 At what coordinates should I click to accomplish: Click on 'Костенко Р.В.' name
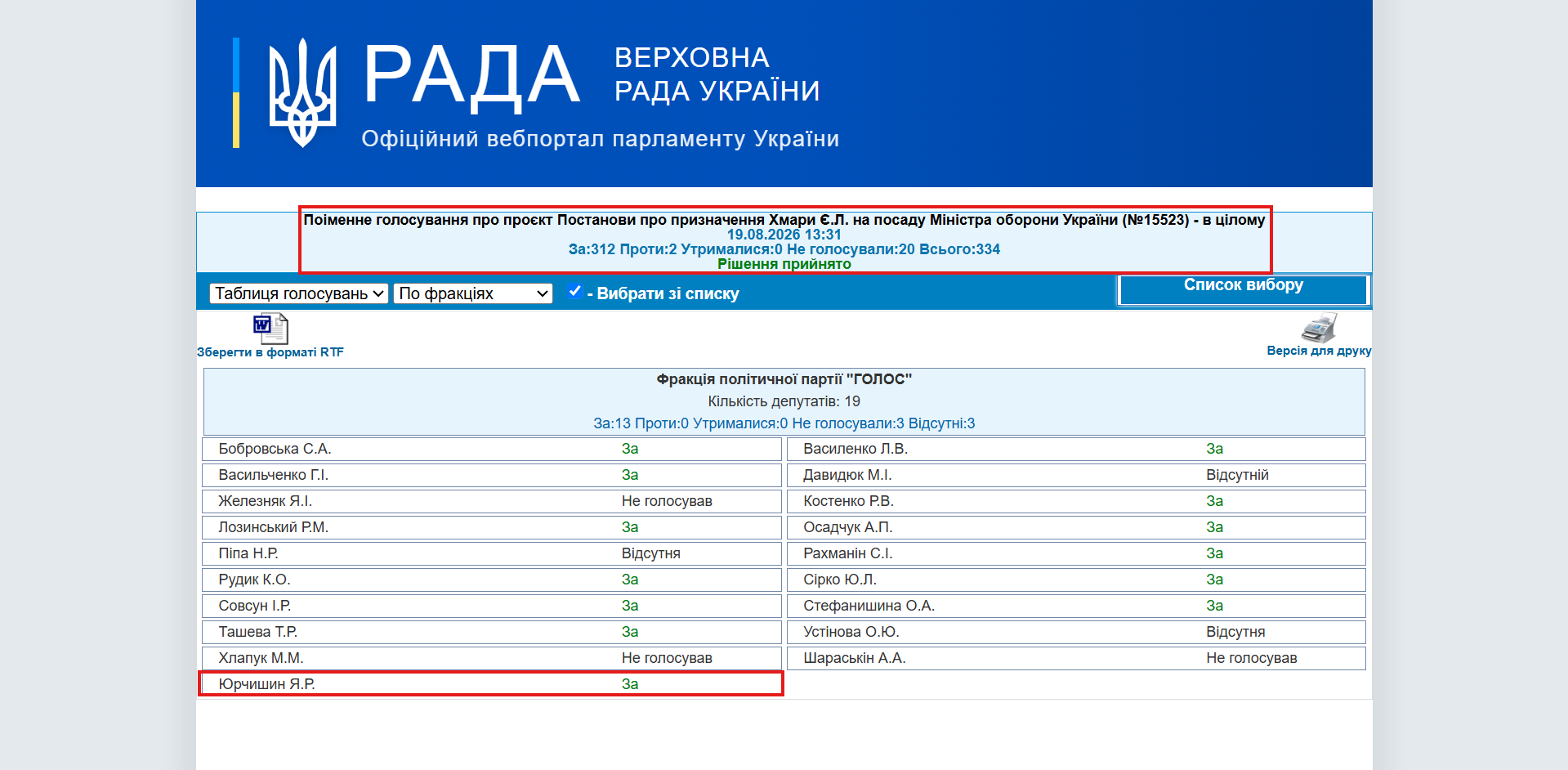pos(848,501)
